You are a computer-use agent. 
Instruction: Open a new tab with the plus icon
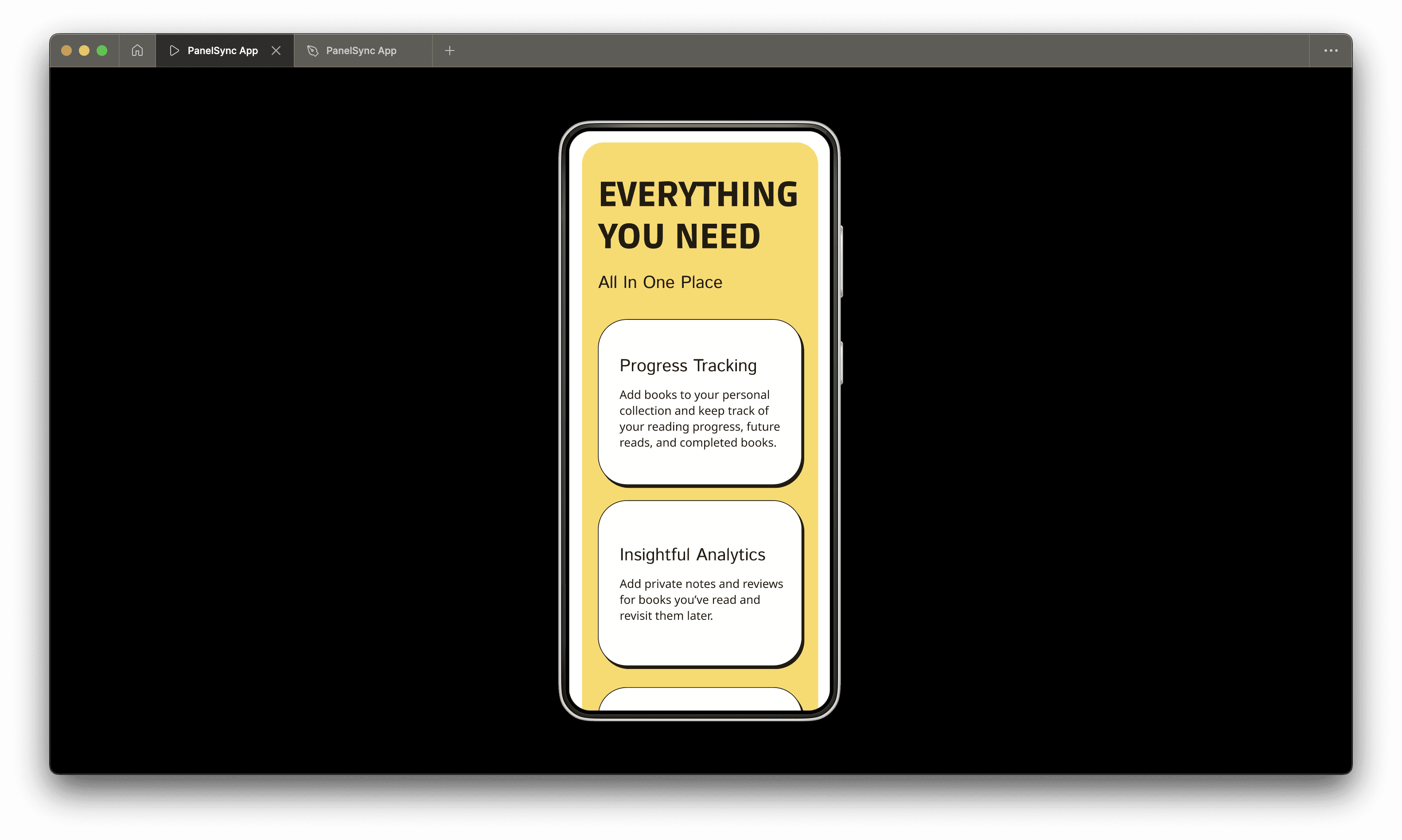click(449, 51)
